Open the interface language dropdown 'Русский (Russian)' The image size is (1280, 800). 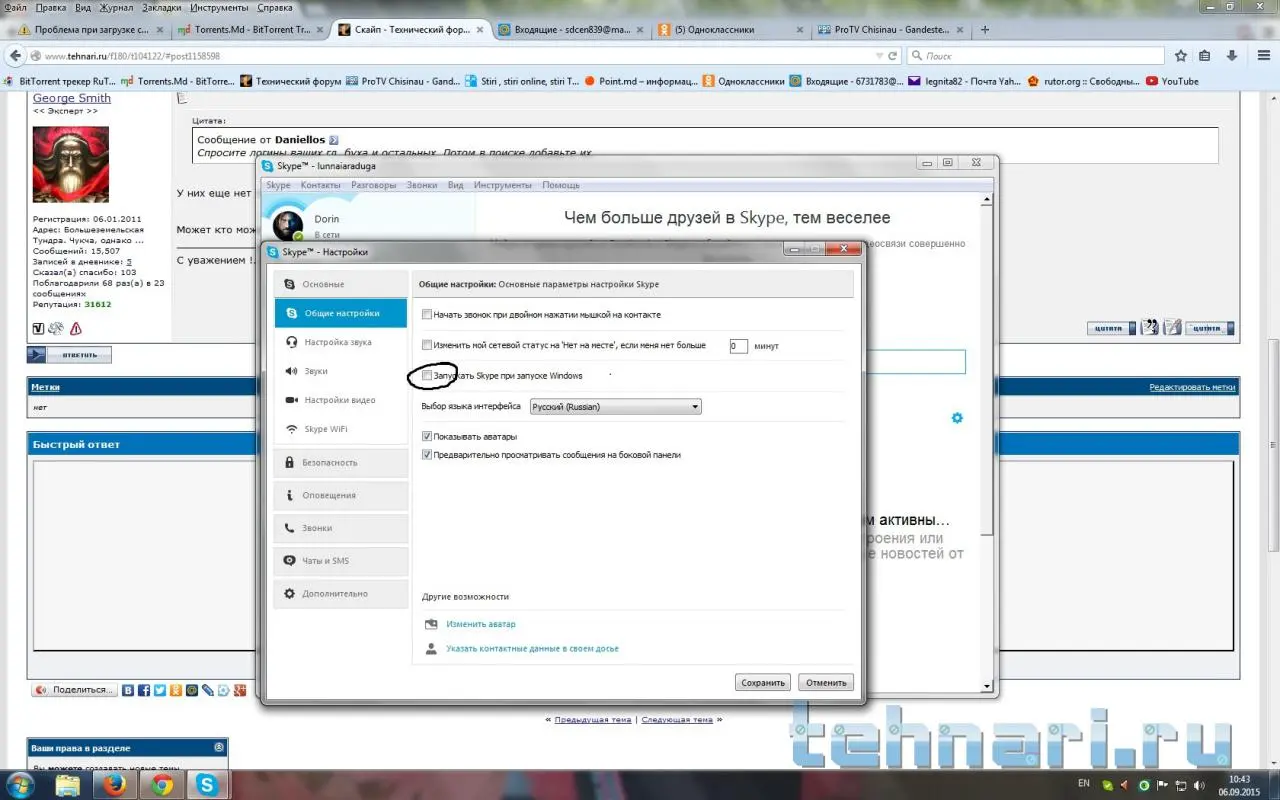pyautogui.click(x=615, y=407)
